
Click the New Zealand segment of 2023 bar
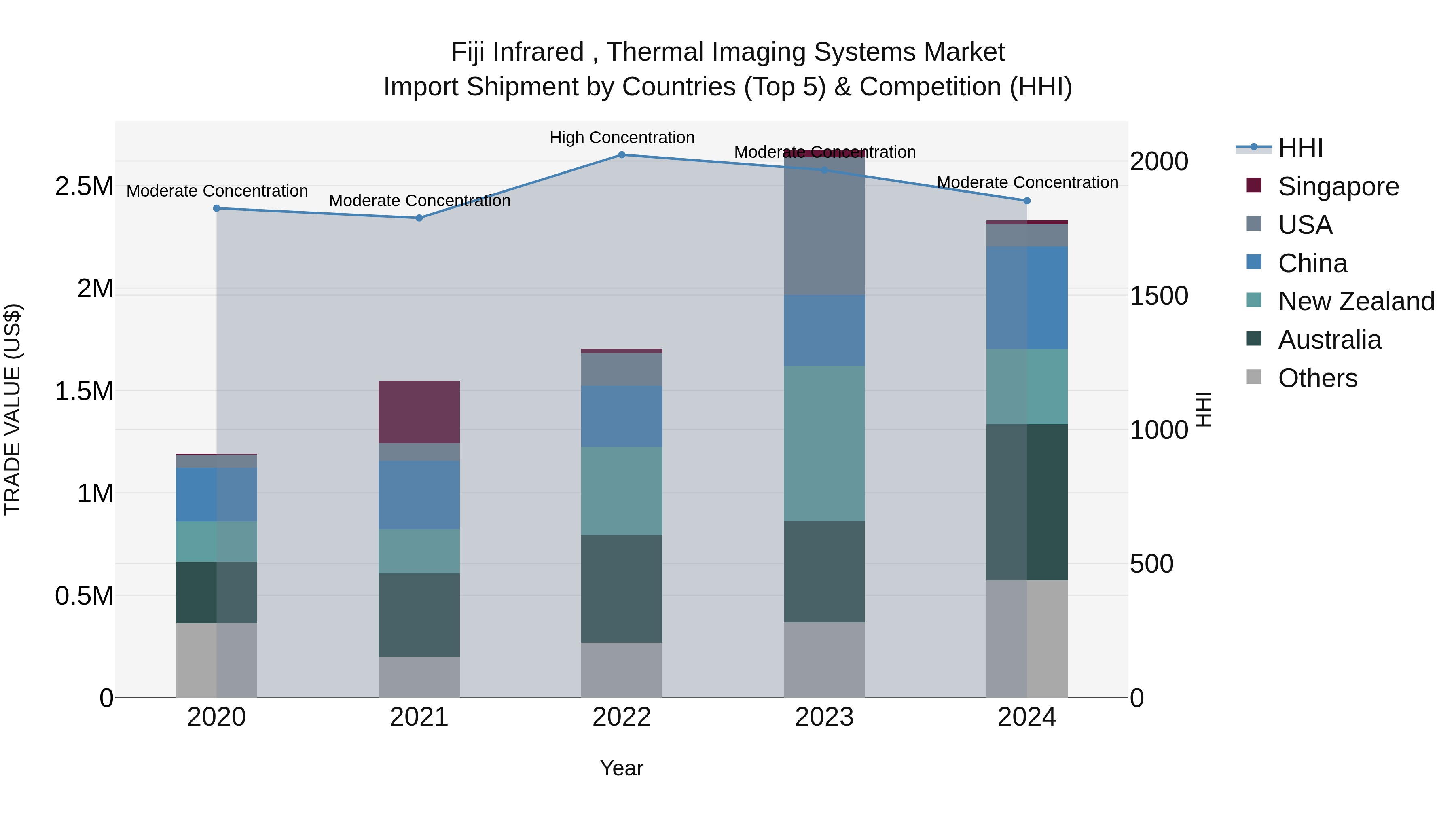(x=824, y=442)
